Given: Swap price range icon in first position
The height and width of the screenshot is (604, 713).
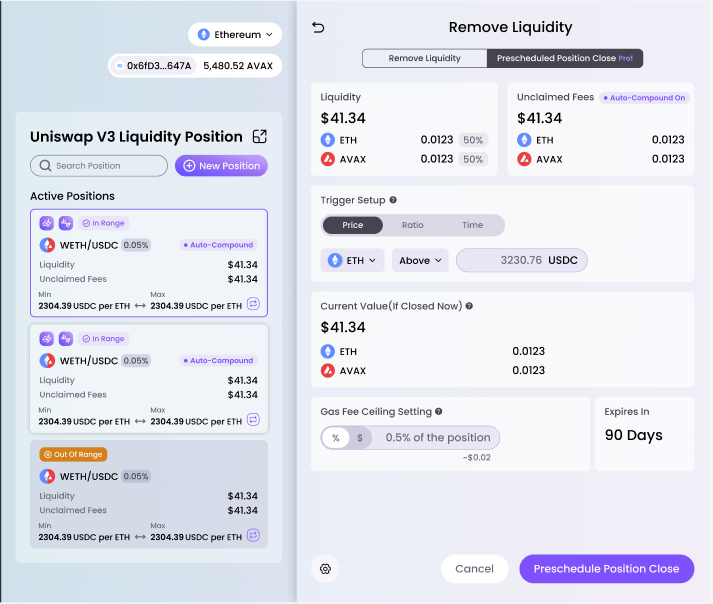Looking at the screenshot, I should [253, 304].
